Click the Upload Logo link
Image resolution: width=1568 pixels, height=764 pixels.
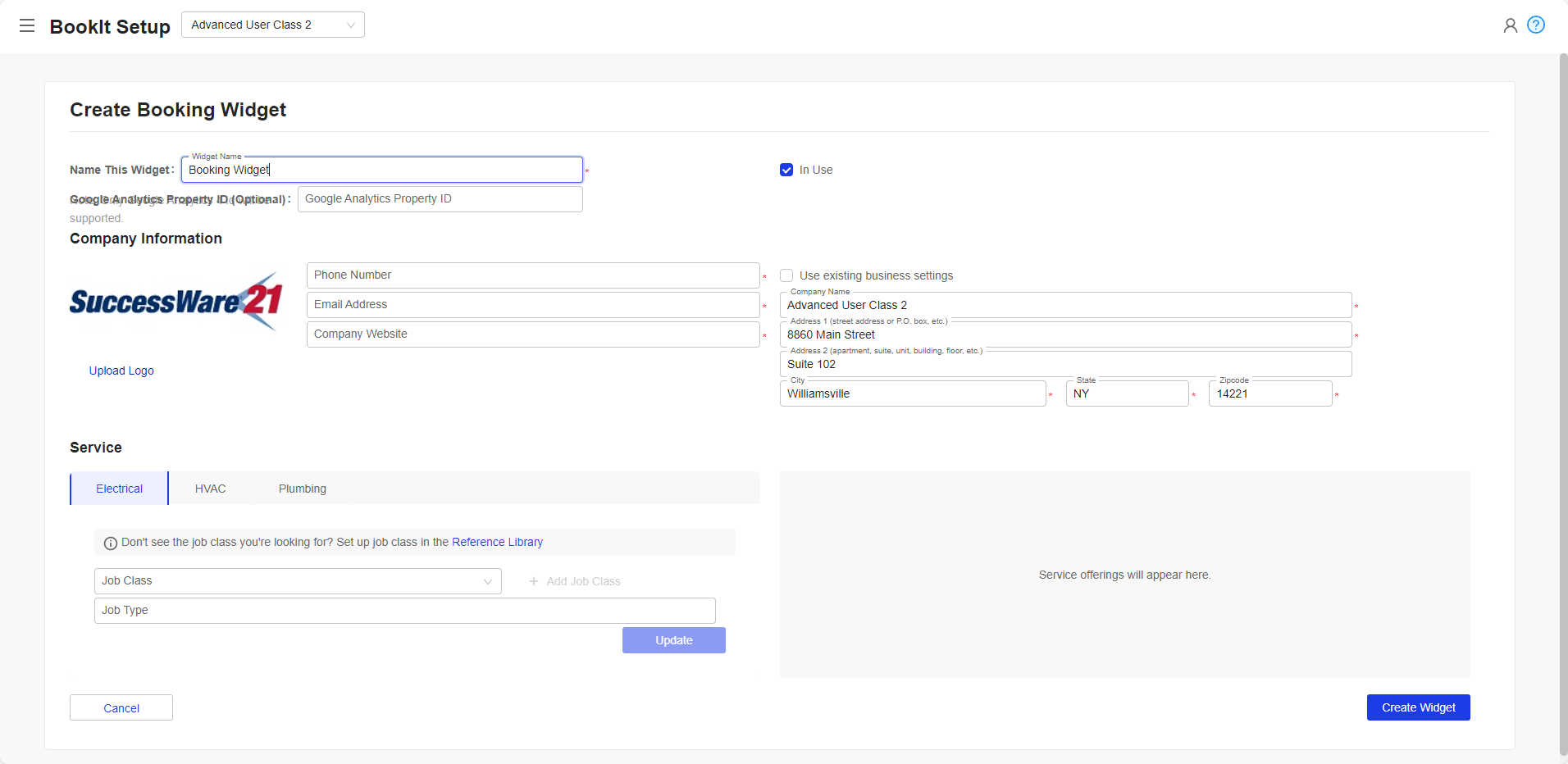121,371
